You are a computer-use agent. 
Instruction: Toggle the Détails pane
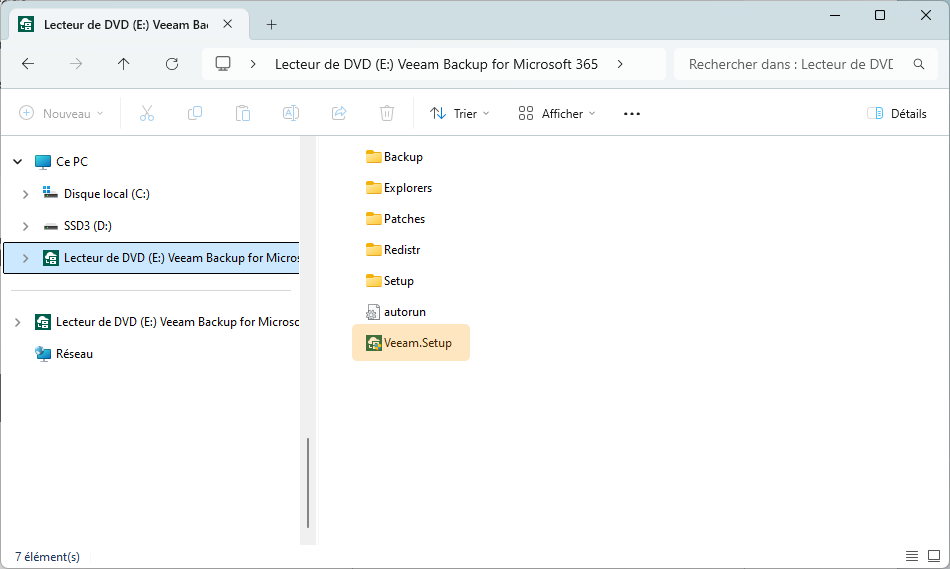897,113
